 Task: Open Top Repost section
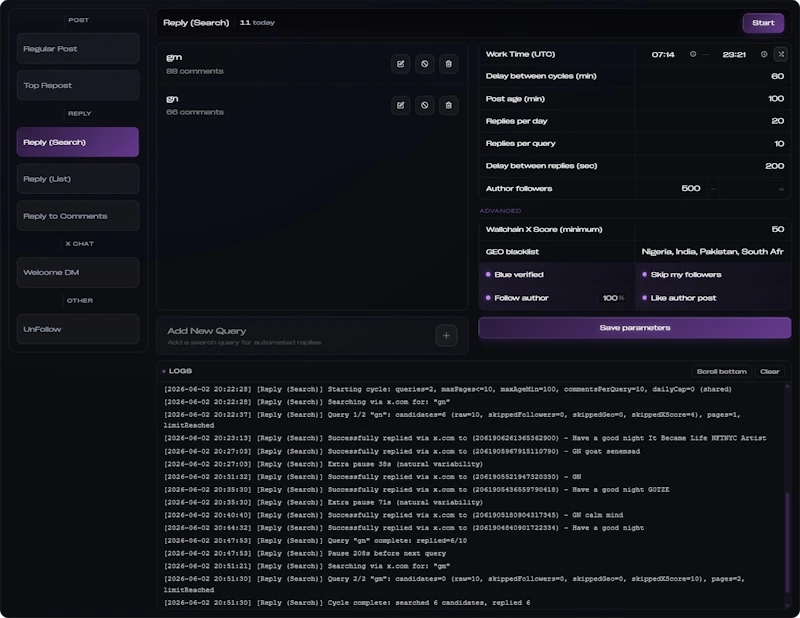(x=78, y=85)
